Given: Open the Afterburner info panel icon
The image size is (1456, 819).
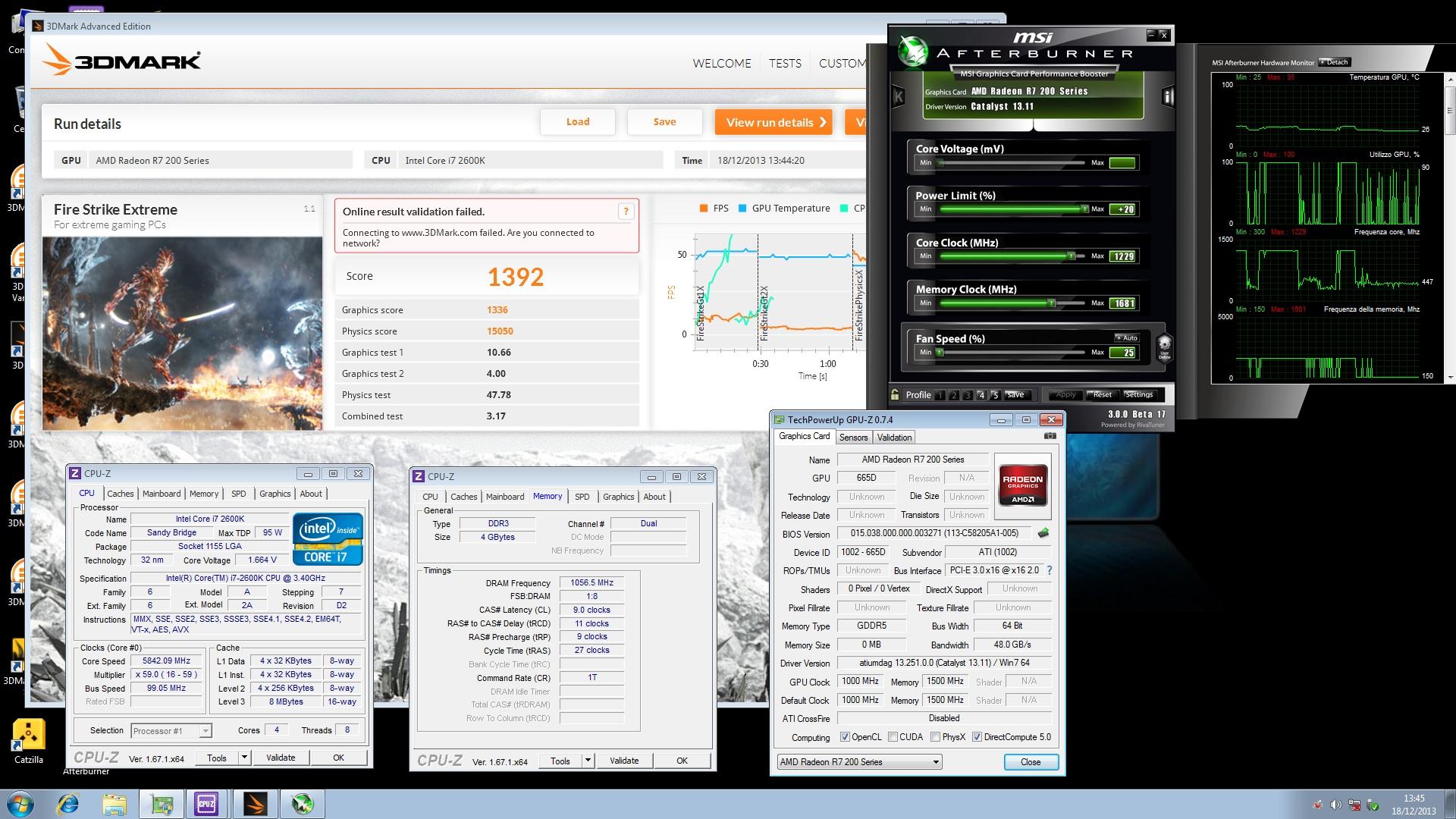Looking at the screenshot, I should pyautogui.click(x=1168, y=96).
